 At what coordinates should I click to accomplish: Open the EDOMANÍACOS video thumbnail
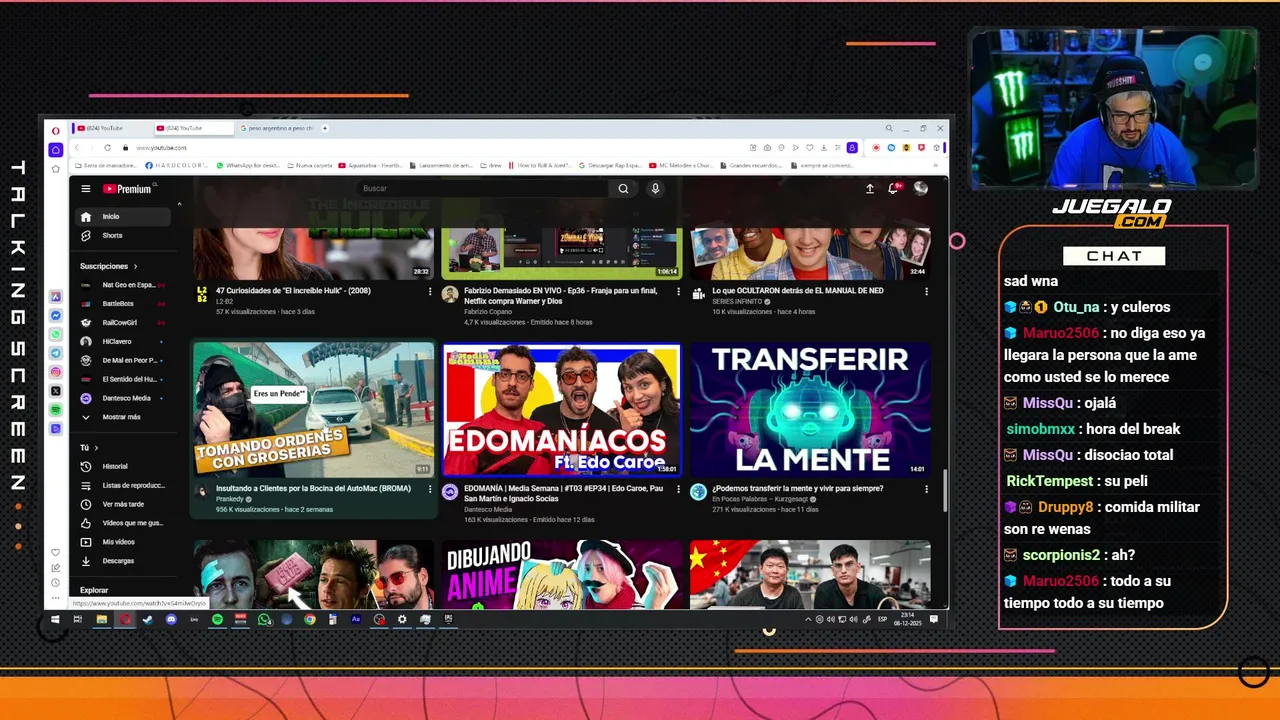click(562, 410)
